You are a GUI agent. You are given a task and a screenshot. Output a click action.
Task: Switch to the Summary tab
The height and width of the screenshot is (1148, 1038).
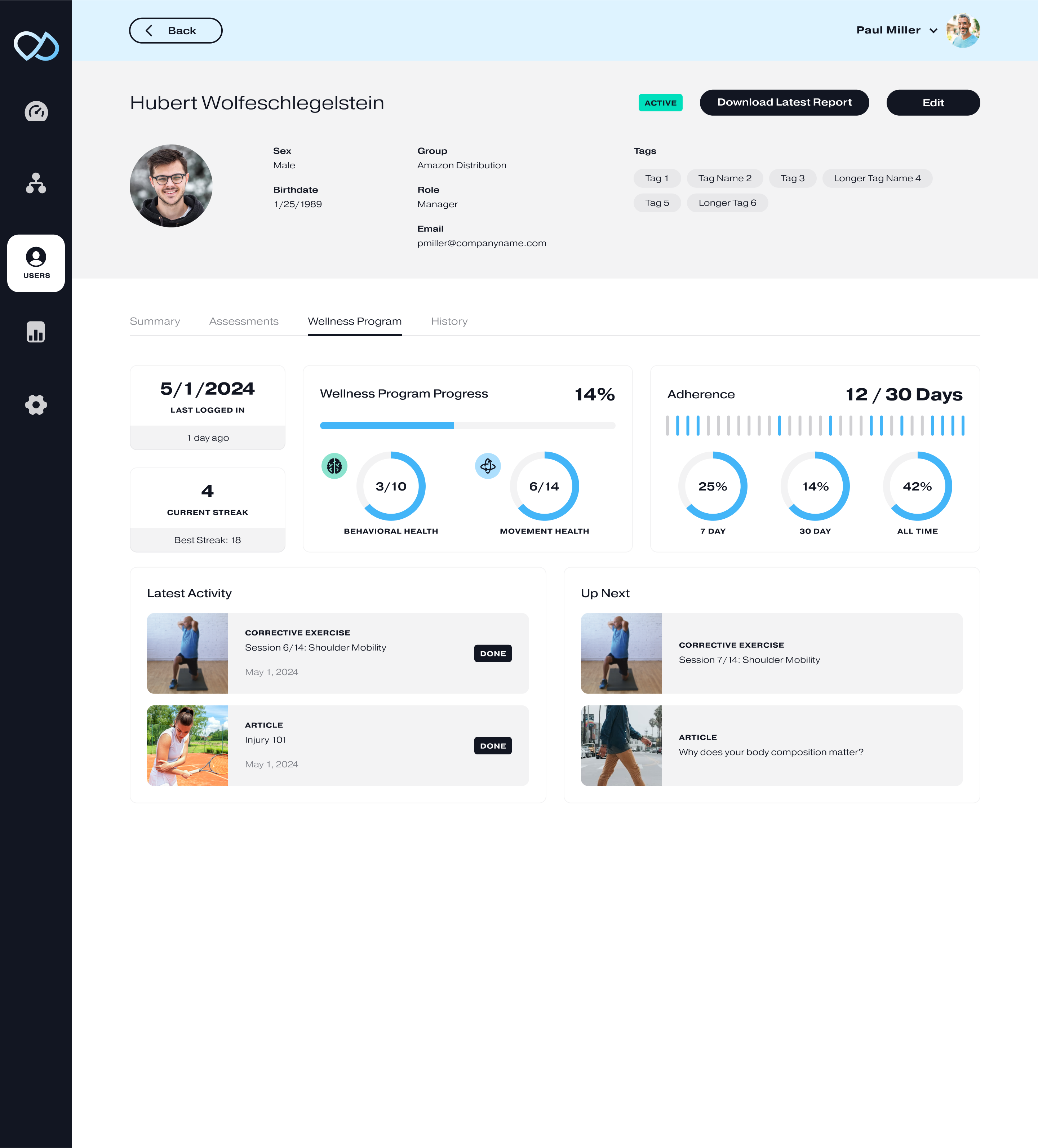tap(155, 321)
